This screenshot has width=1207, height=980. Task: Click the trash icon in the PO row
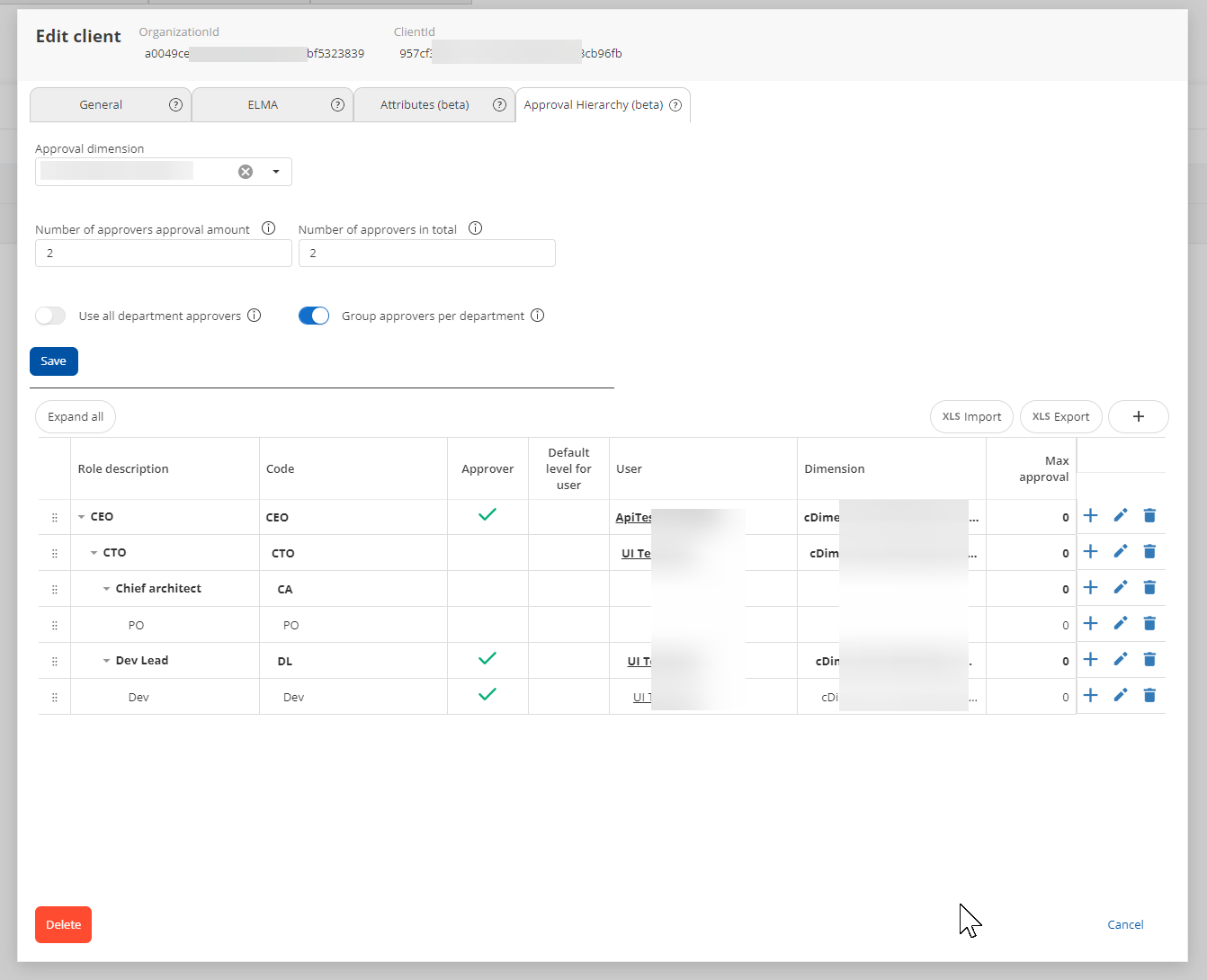click(1149, 624)
